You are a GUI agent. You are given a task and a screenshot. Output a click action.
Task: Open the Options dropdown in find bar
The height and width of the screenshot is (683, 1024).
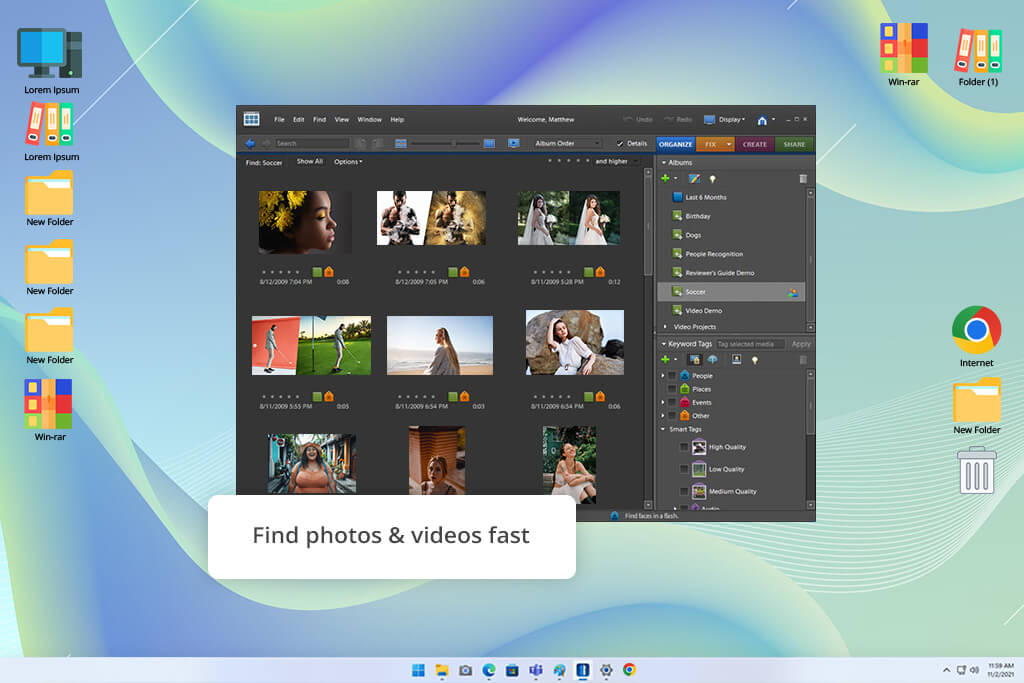[348, 161]
